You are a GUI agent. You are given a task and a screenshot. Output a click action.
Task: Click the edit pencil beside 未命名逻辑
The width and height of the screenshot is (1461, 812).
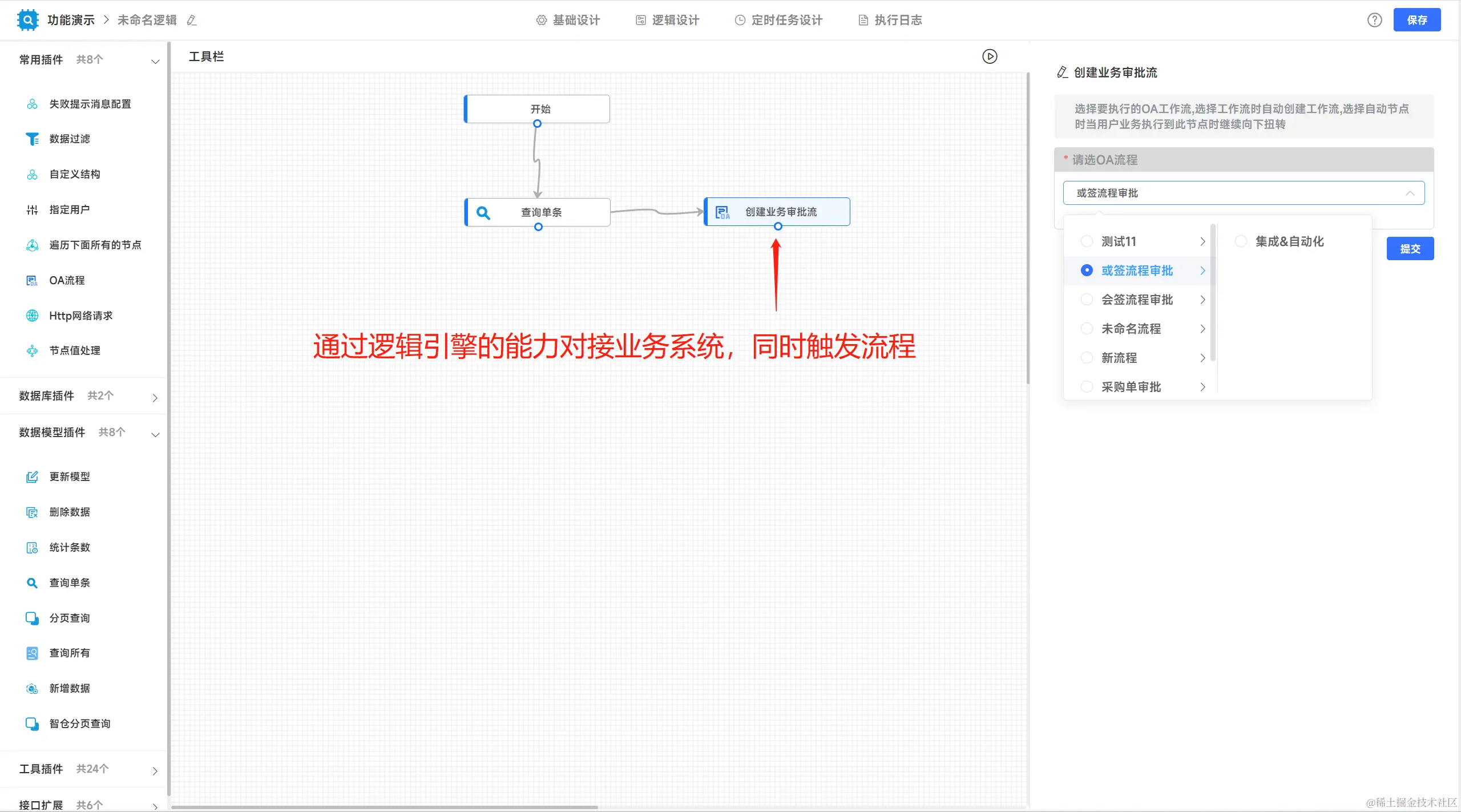tap(192, 21)
